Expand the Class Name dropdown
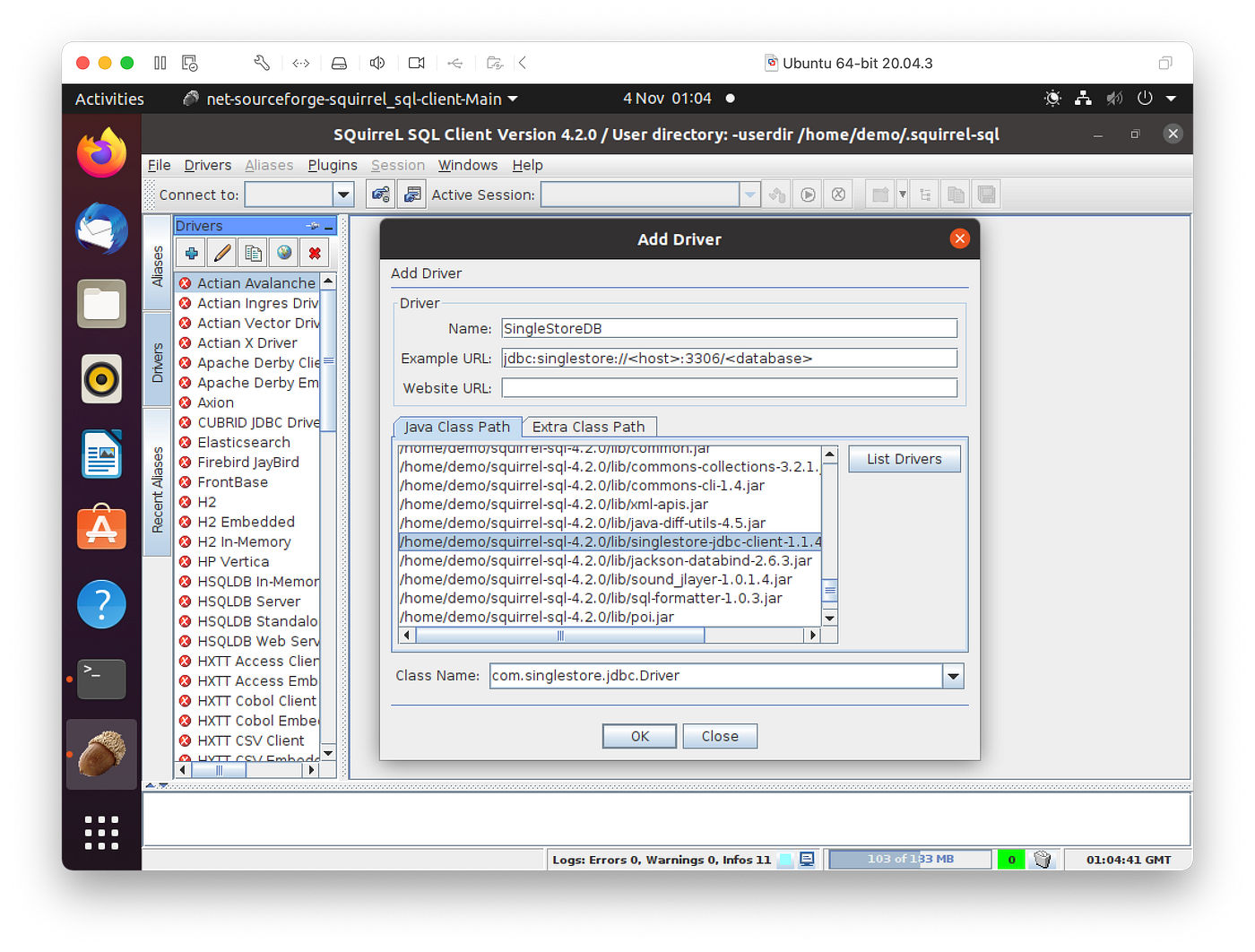Image resolution: width=1255 pixels, height=952 pixels. pyautogui.click(x=953, y=676)
